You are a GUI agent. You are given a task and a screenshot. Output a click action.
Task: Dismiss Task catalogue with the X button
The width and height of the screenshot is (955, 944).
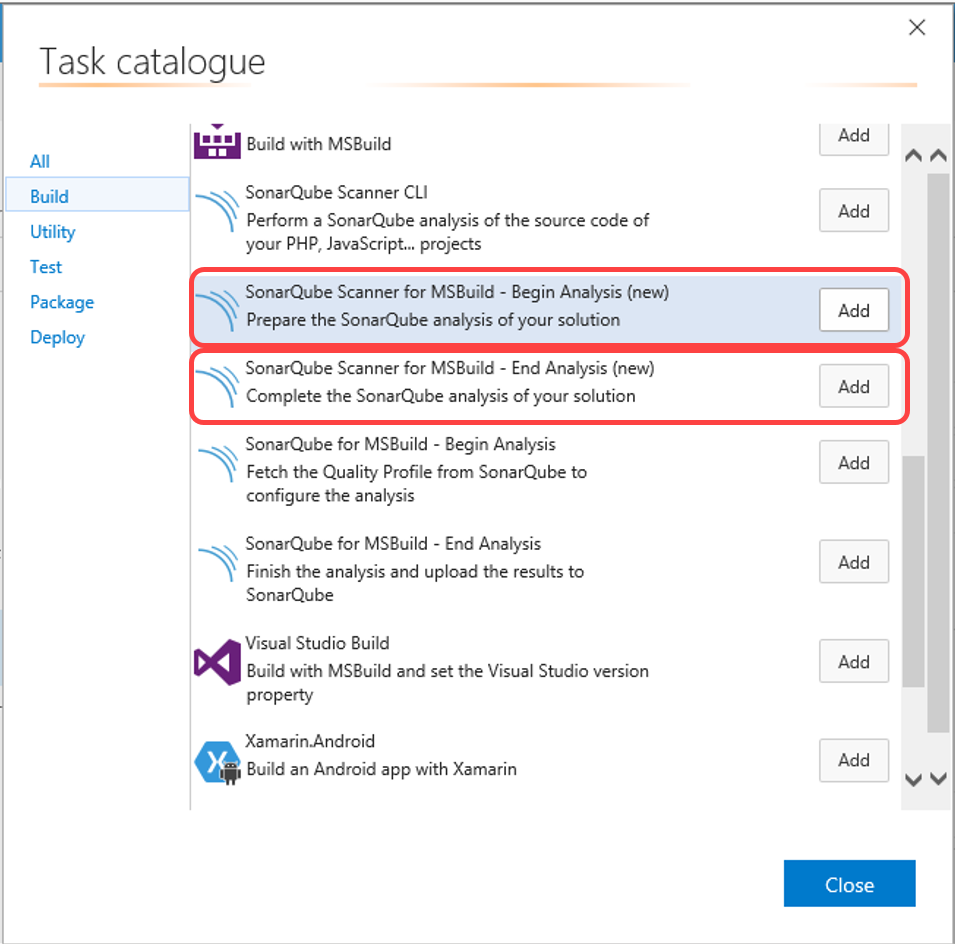click(917, 27)
